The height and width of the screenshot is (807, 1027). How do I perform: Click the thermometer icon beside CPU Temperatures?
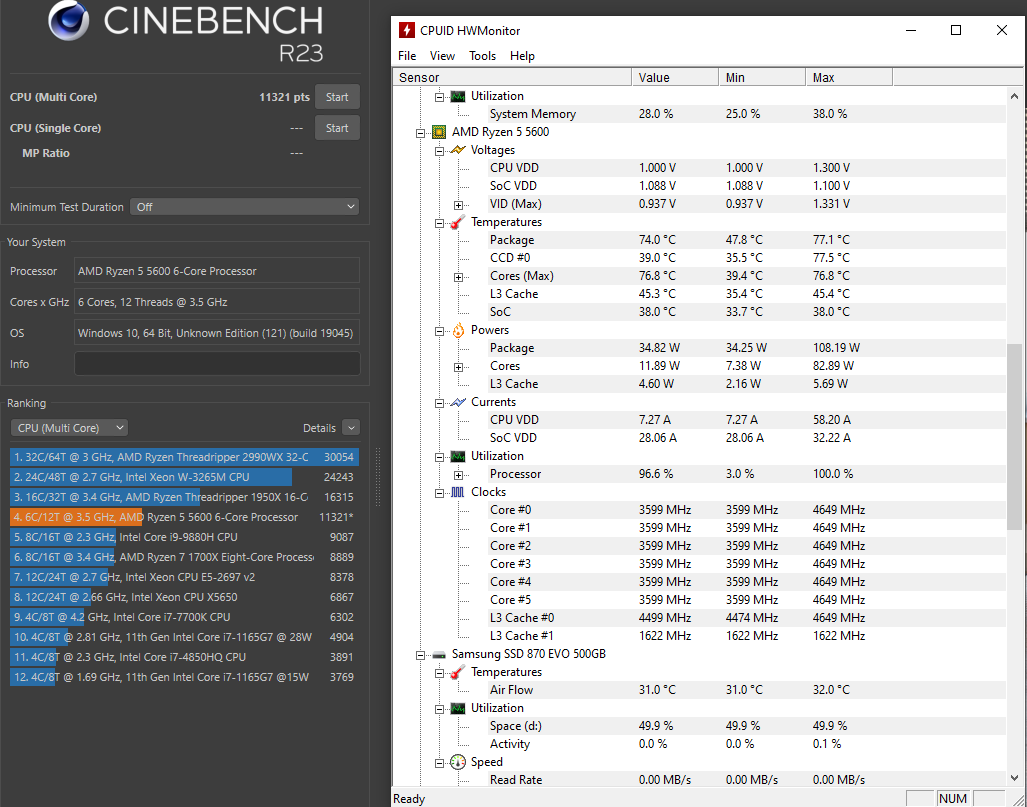458,222
